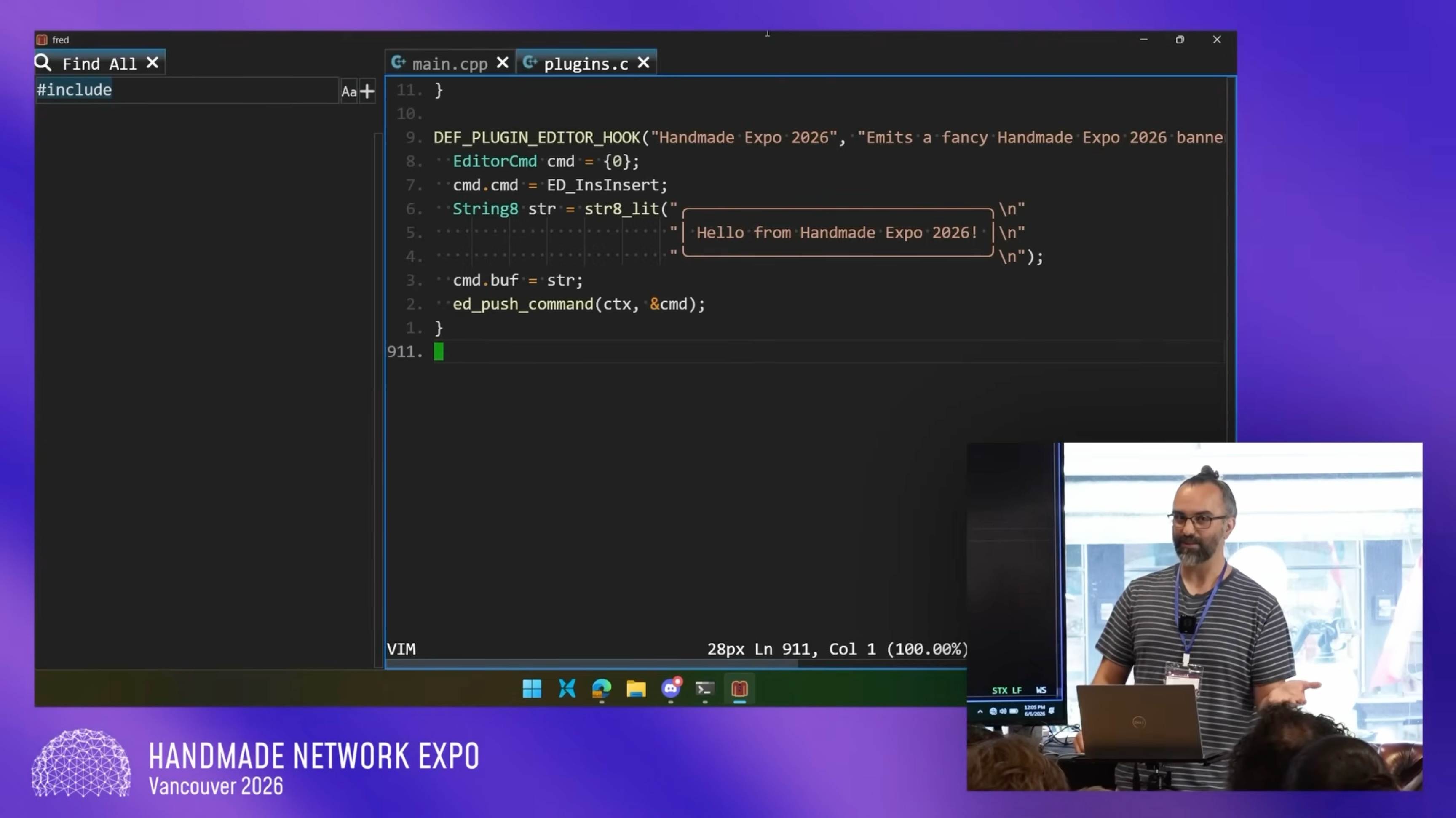Screen dimensions: 1456x818
Task: Click line number 911 in the gutter
Action: point(405,351)
